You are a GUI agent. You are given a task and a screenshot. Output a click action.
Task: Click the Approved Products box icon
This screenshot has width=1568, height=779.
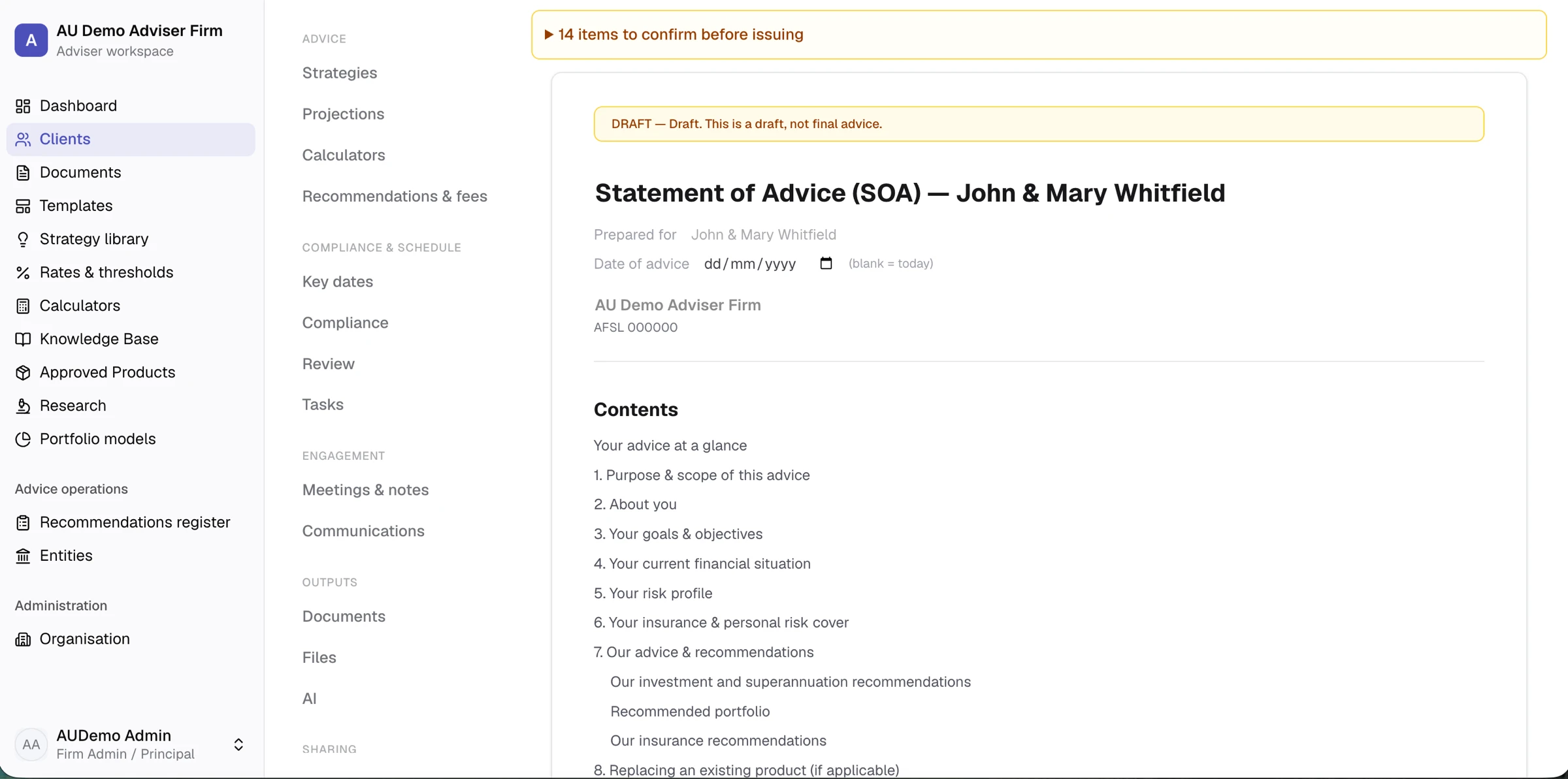23,372
